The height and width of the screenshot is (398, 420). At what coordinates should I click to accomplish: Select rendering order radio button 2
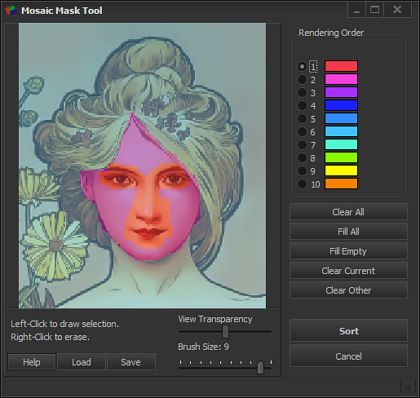302,79
